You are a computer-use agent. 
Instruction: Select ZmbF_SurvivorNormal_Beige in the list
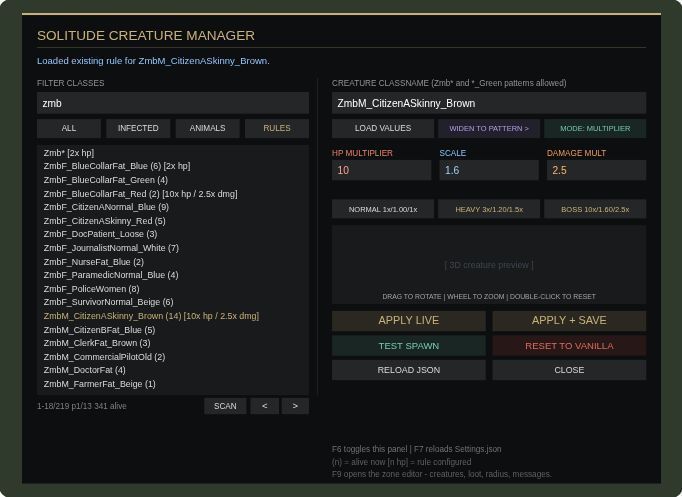coord(173,302)
